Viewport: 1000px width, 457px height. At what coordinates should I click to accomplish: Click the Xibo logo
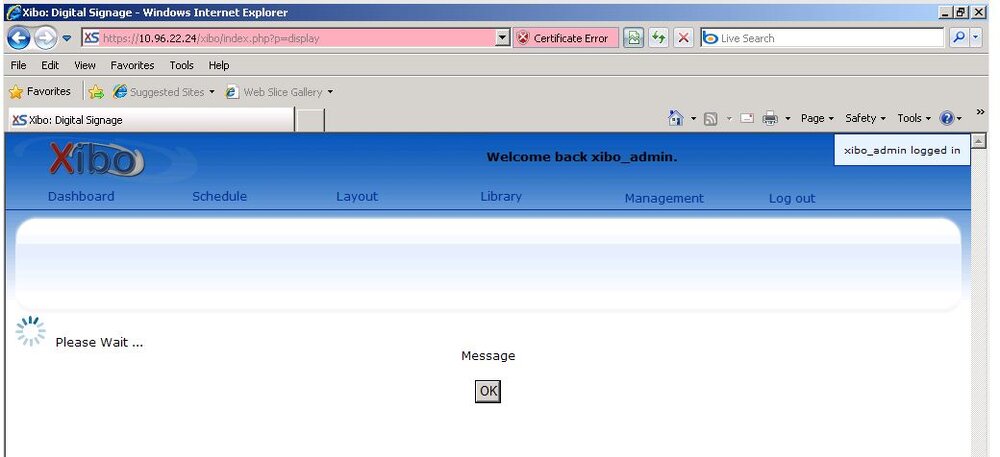(96, 159)
